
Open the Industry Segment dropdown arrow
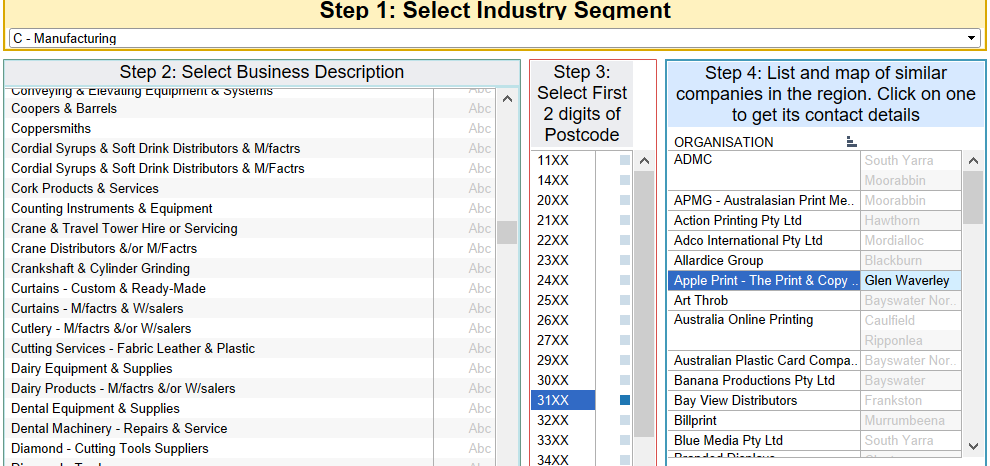[972, 38]
